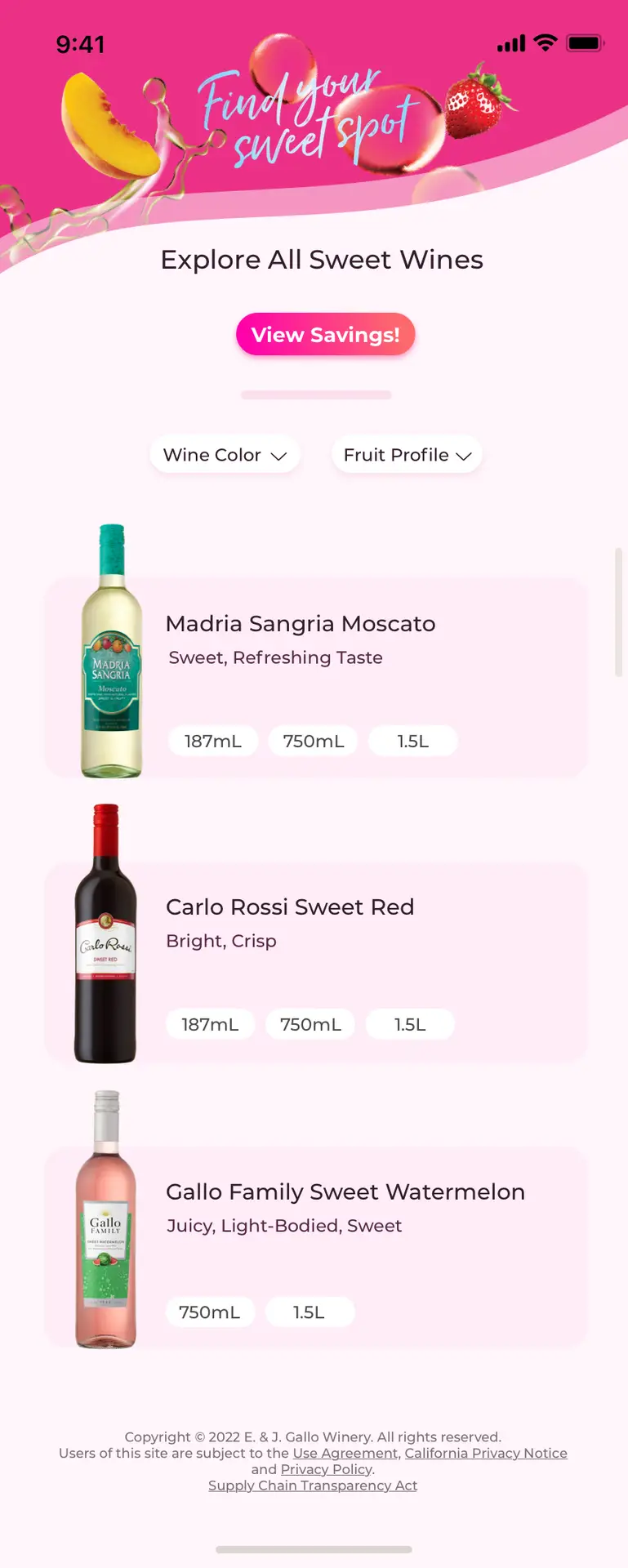
Task: Expand the Wine Color filter dropdown
Action: [225, 455]
